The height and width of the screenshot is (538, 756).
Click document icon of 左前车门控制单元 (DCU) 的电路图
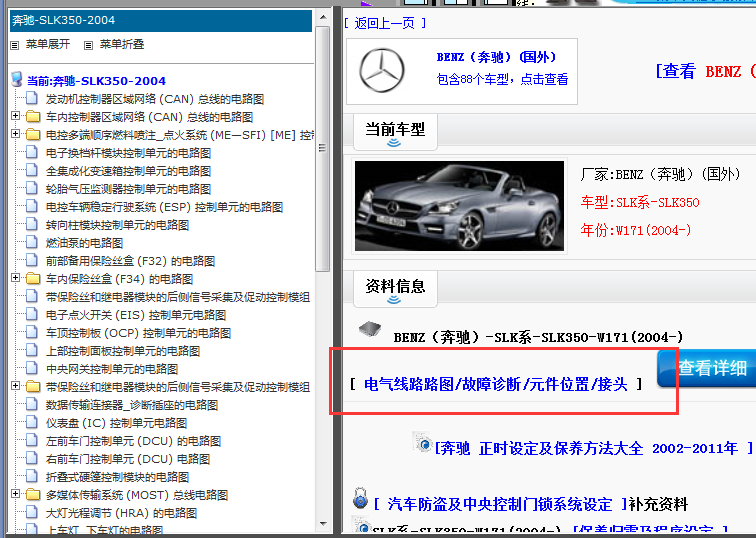click(32, 441)
